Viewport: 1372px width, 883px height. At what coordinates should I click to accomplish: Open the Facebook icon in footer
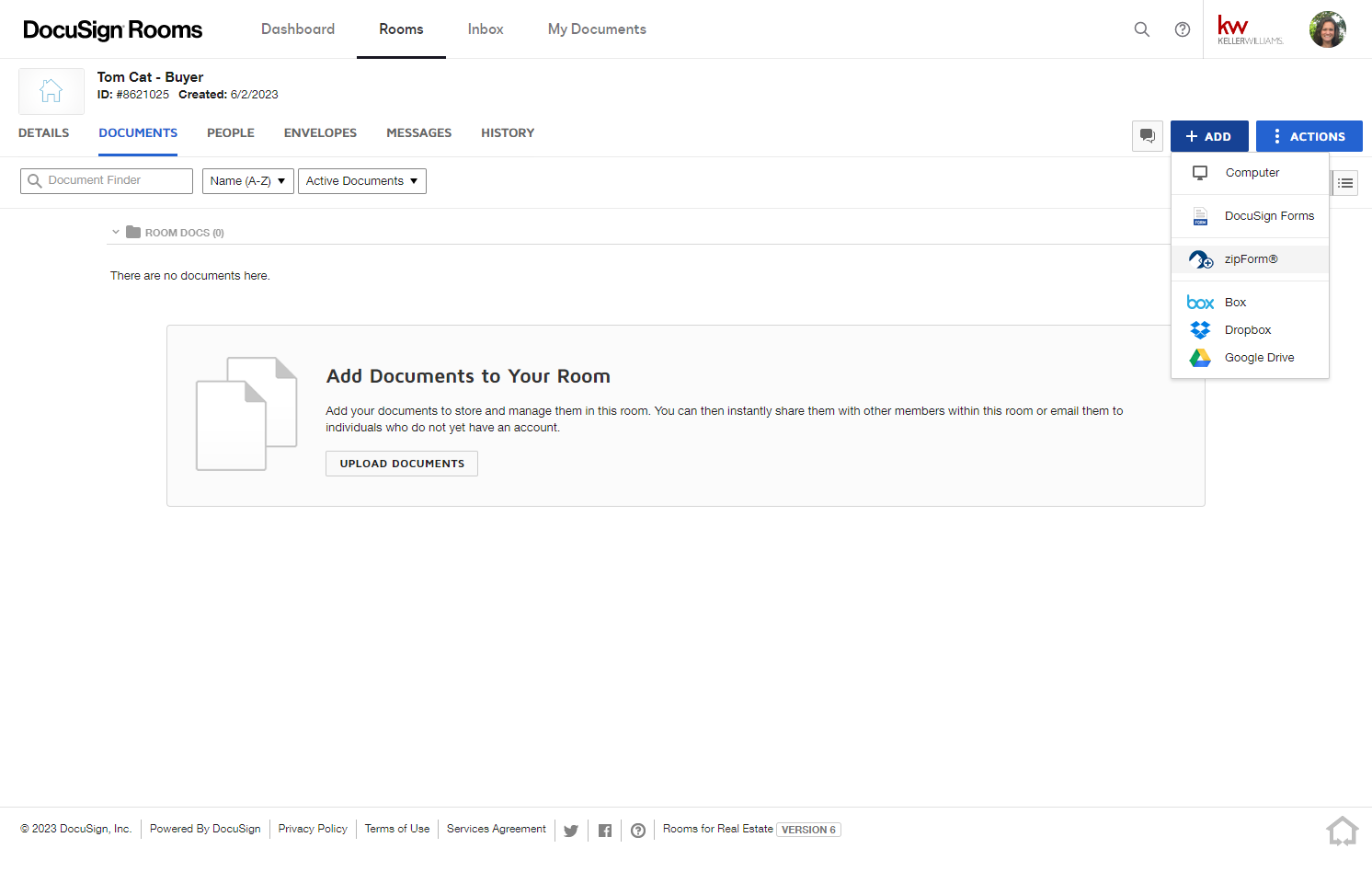[x=605, y=831]
